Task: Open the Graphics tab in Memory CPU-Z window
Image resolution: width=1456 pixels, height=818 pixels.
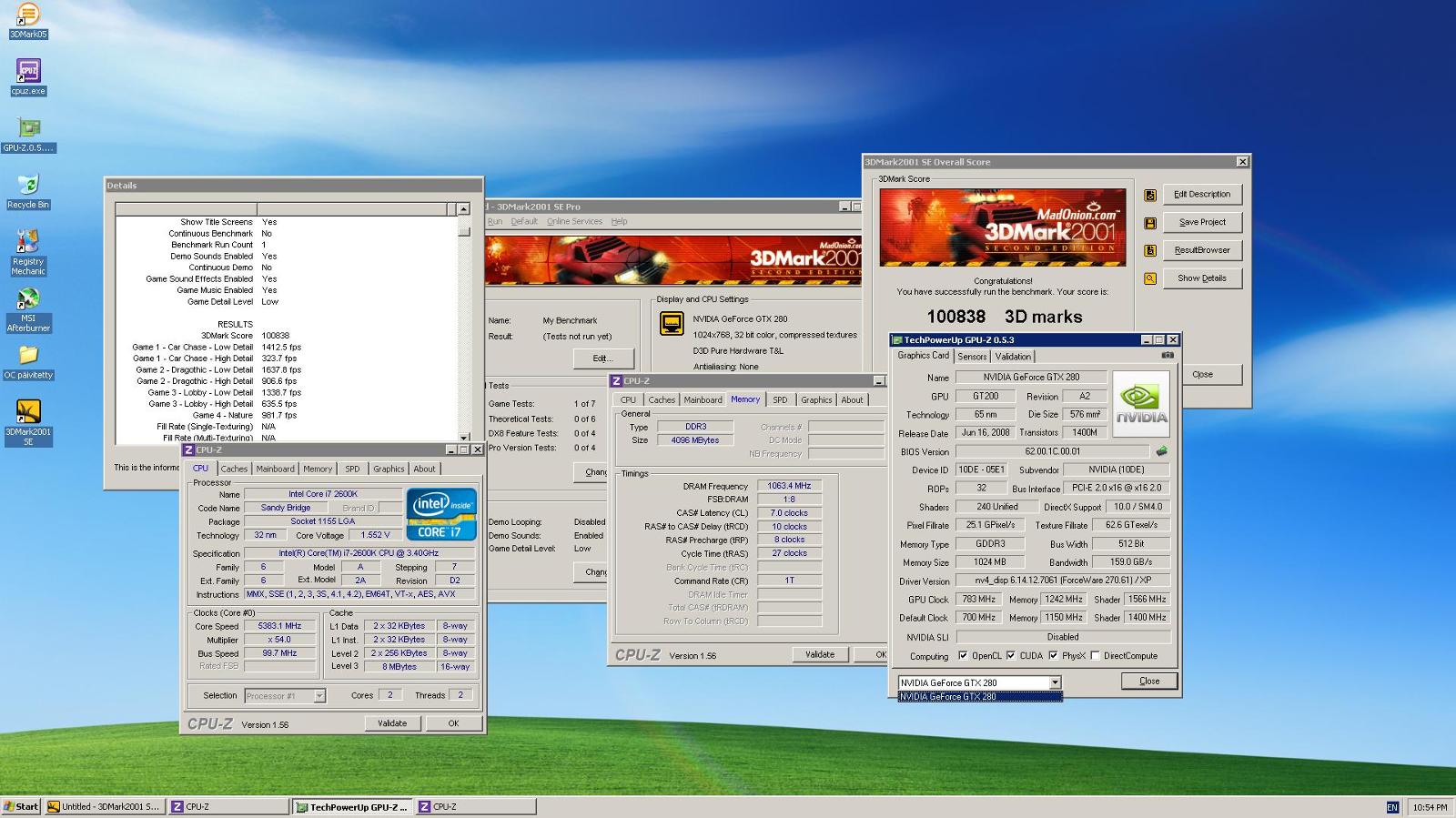Action: pyautogui.click(x=816, y=400)
